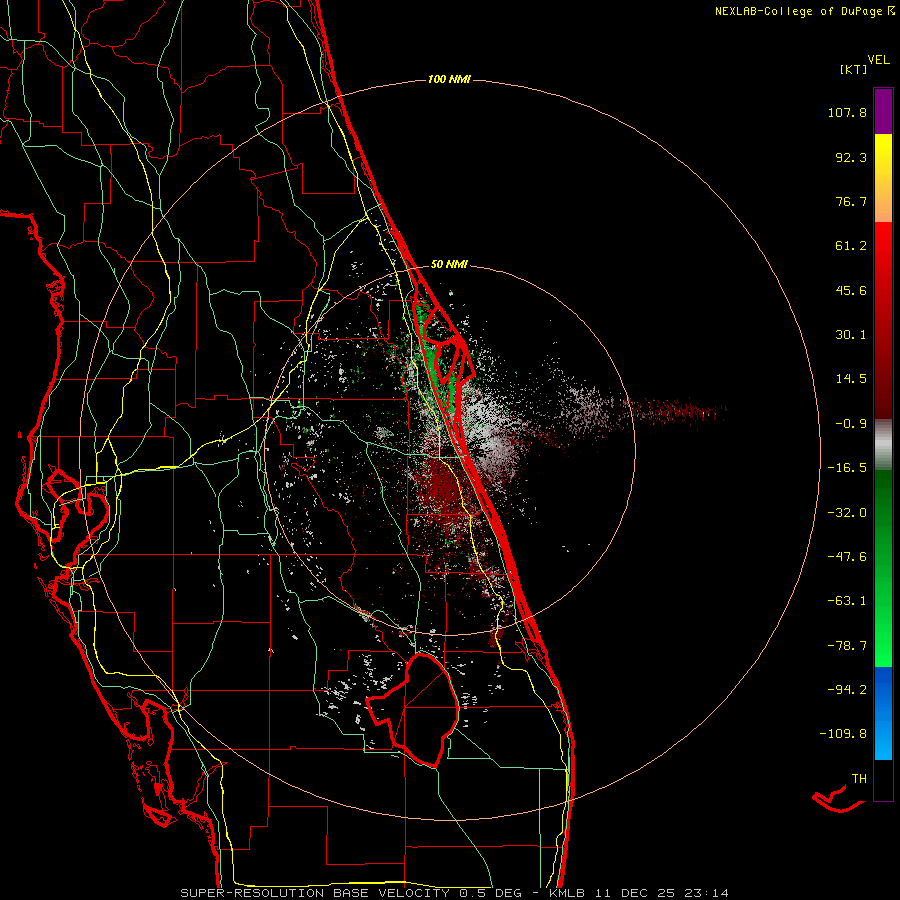Click the Lake Okeechobee outline on the map

coord(412,710)
